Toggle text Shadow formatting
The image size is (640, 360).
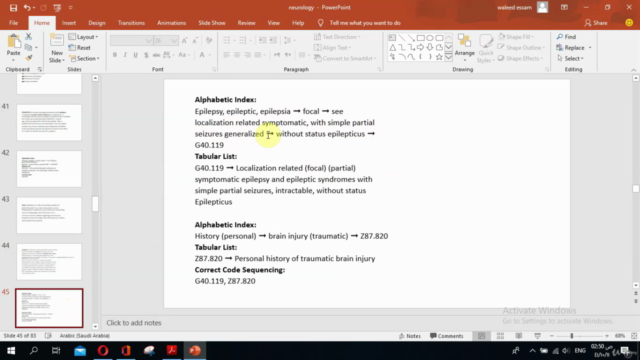pos(146,55)
